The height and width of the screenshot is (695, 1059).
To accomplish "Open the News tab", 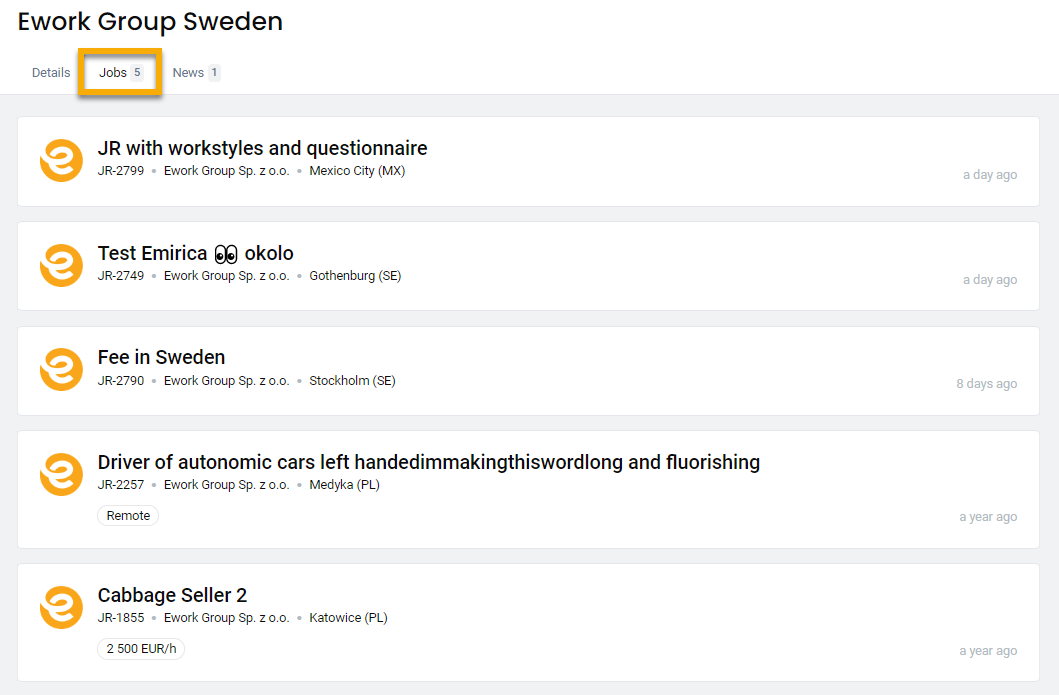I will click(188, 73).
